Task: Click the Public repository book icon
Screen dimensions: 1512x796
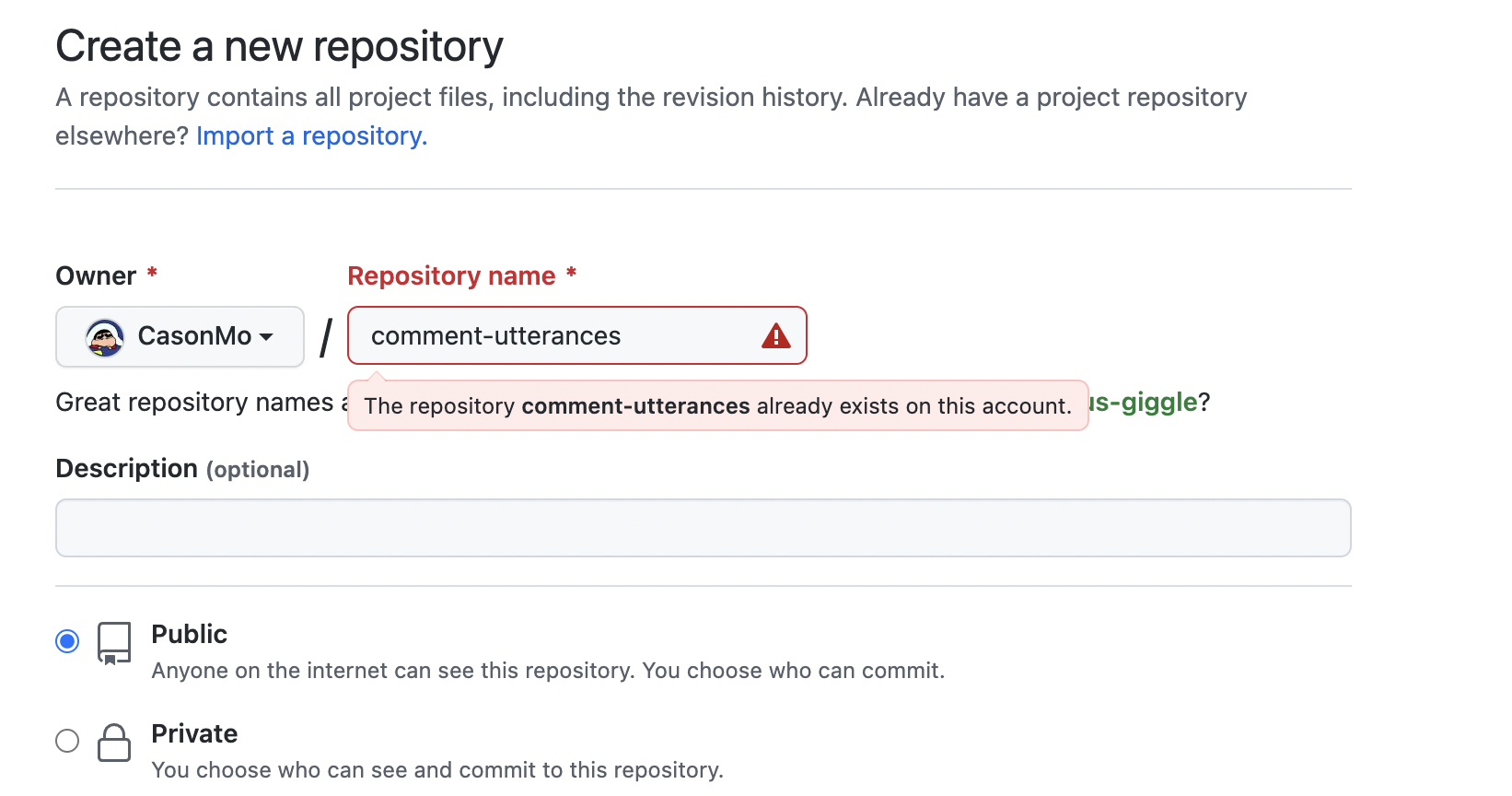Action: (114, 643)
